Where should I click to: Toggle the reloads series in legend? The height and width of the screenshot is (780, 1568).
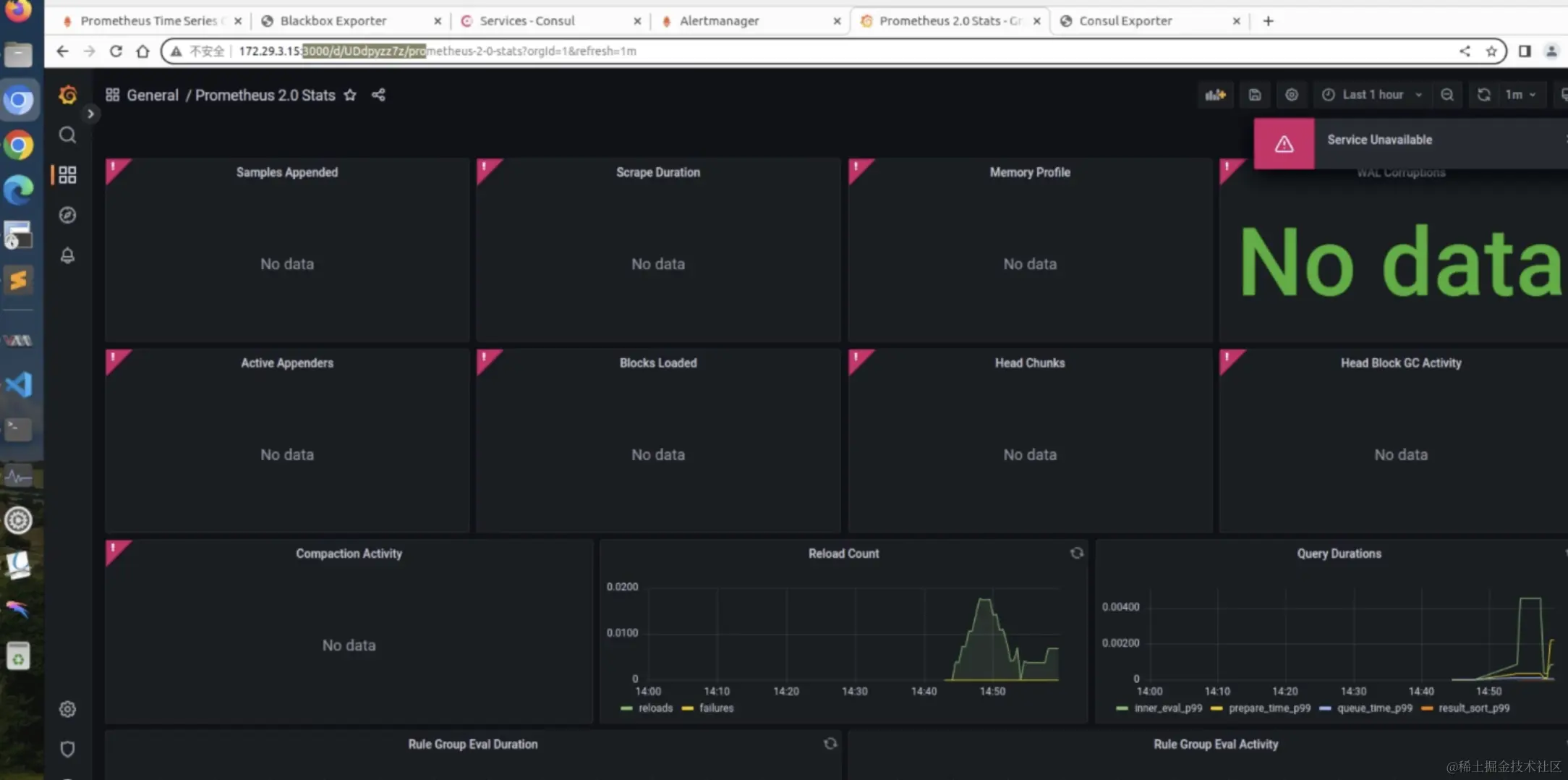[x=647, y=708]
